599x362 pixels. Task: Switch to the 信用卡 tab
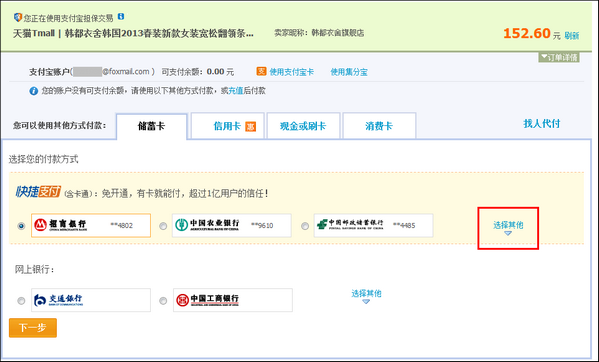click(x=228, y=126)
